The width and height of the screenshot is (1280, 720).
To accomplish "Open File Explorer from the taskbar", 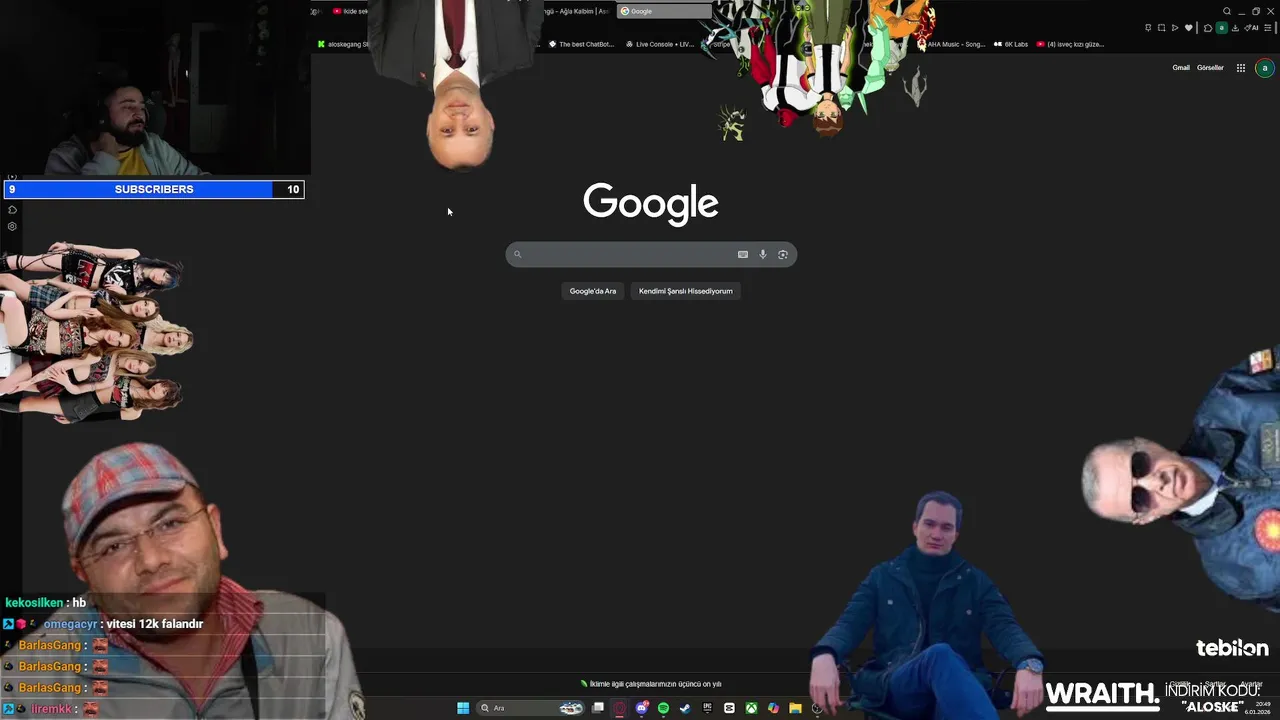I will (x=795, y=708).
